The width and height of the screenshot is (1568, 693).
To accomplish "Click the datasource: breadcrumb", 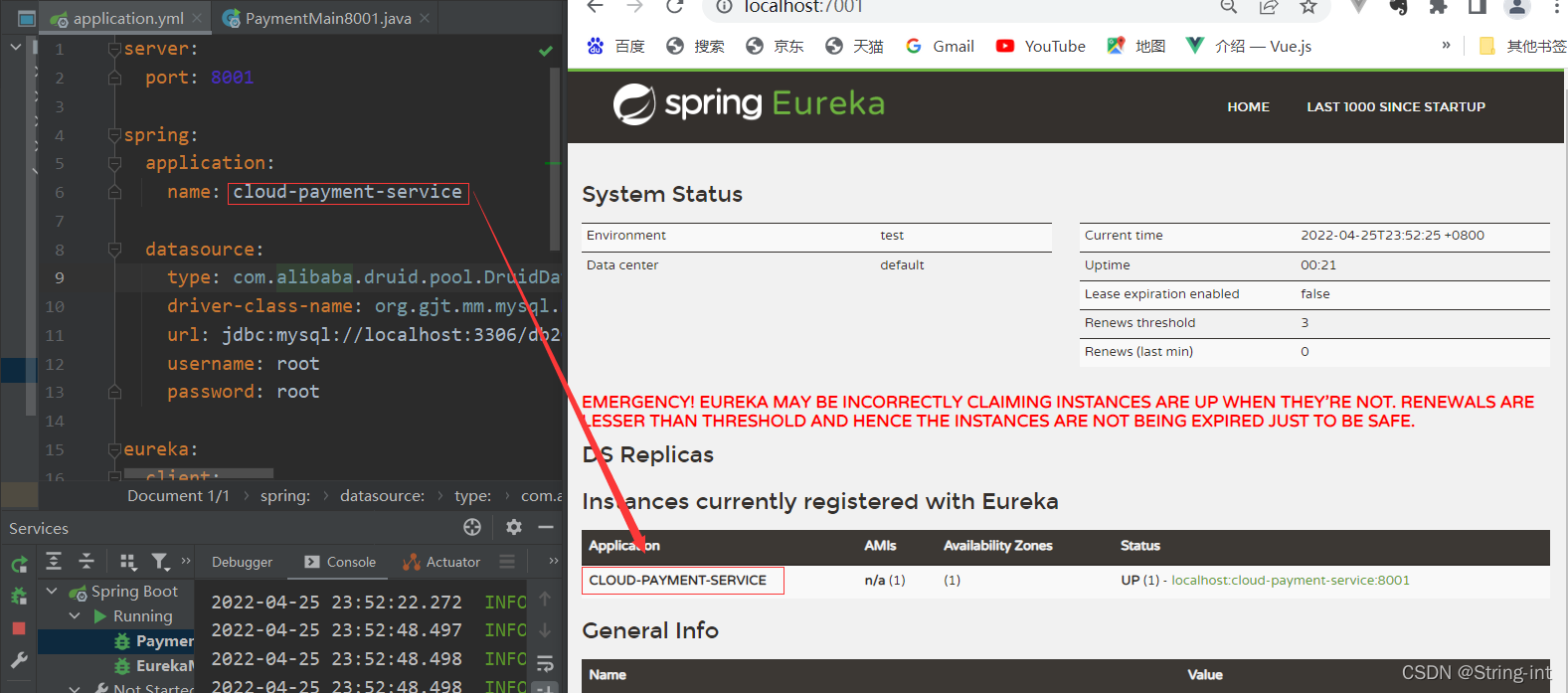I will pos(382,496).
